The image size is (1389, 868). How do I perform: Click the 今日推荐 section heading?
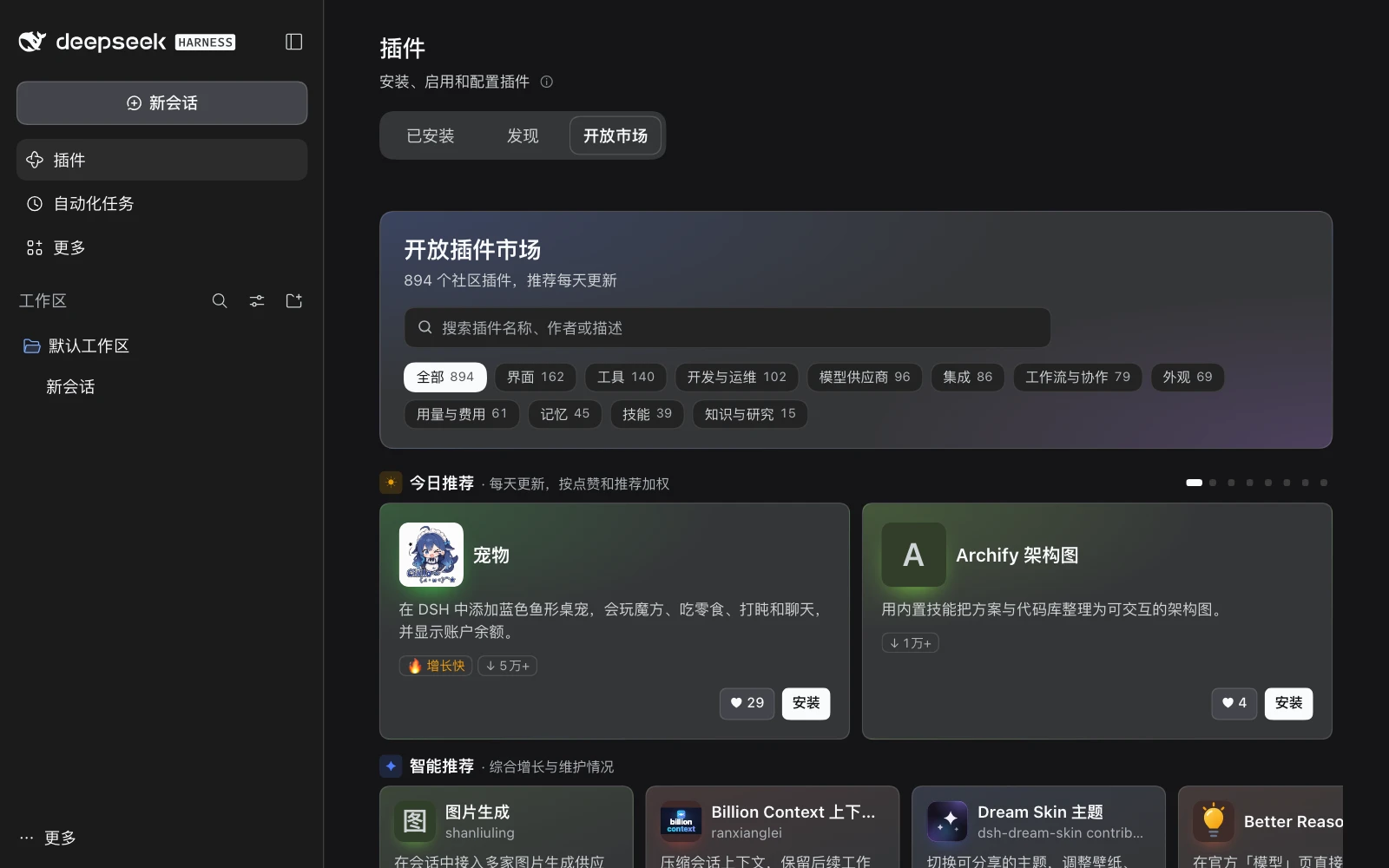442,483
